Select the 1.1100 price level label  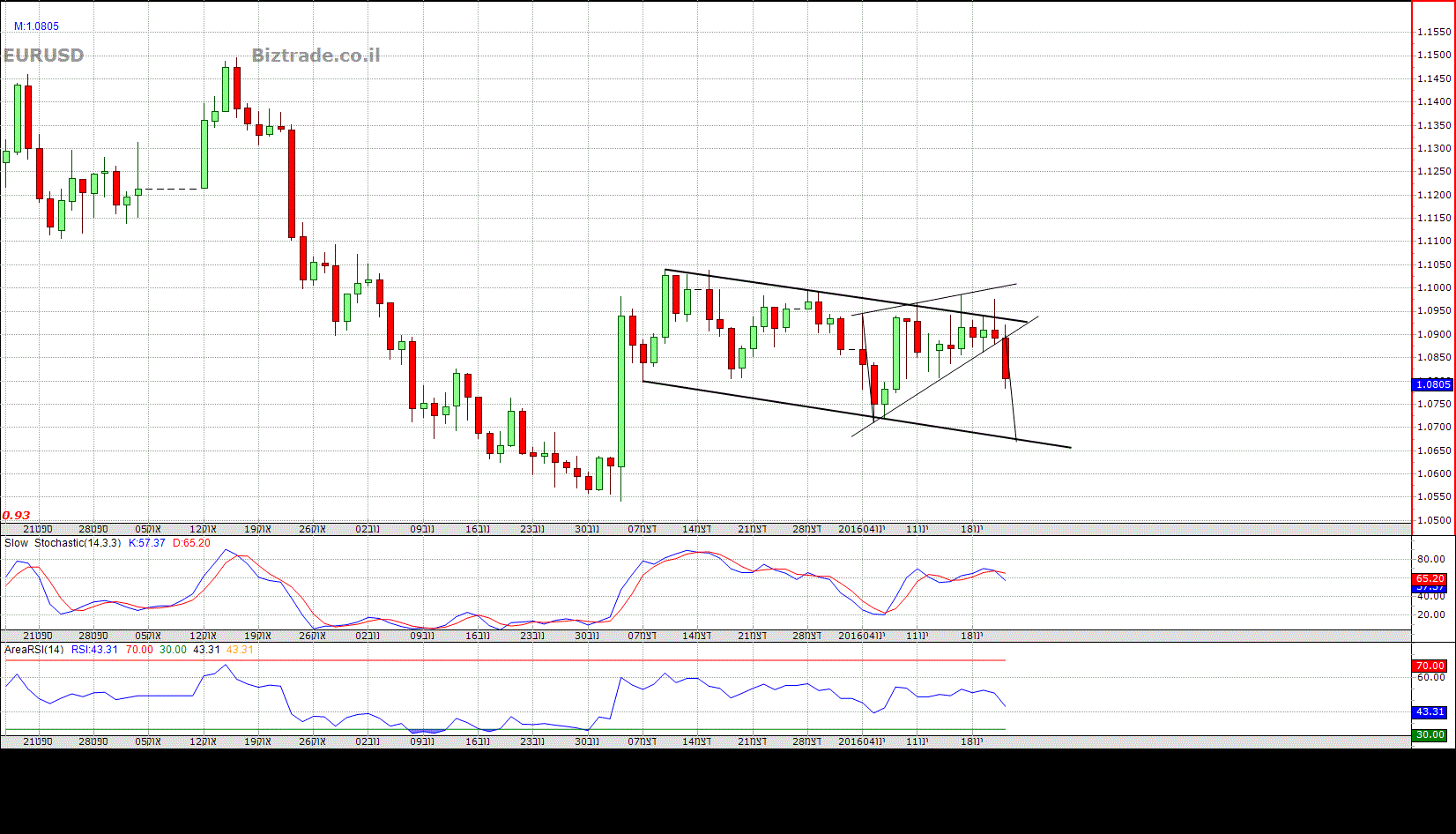pyautogui.click(x=1434, y=241)
